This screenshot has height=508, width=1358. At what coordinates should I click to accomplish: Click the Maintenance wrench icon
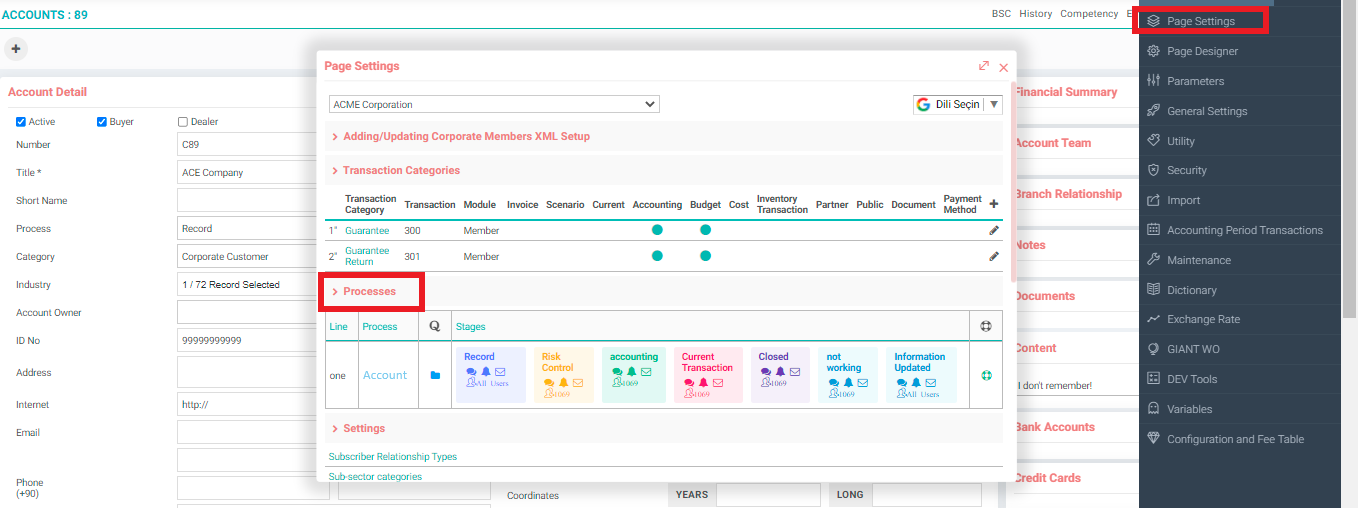tap(1153, 260)
